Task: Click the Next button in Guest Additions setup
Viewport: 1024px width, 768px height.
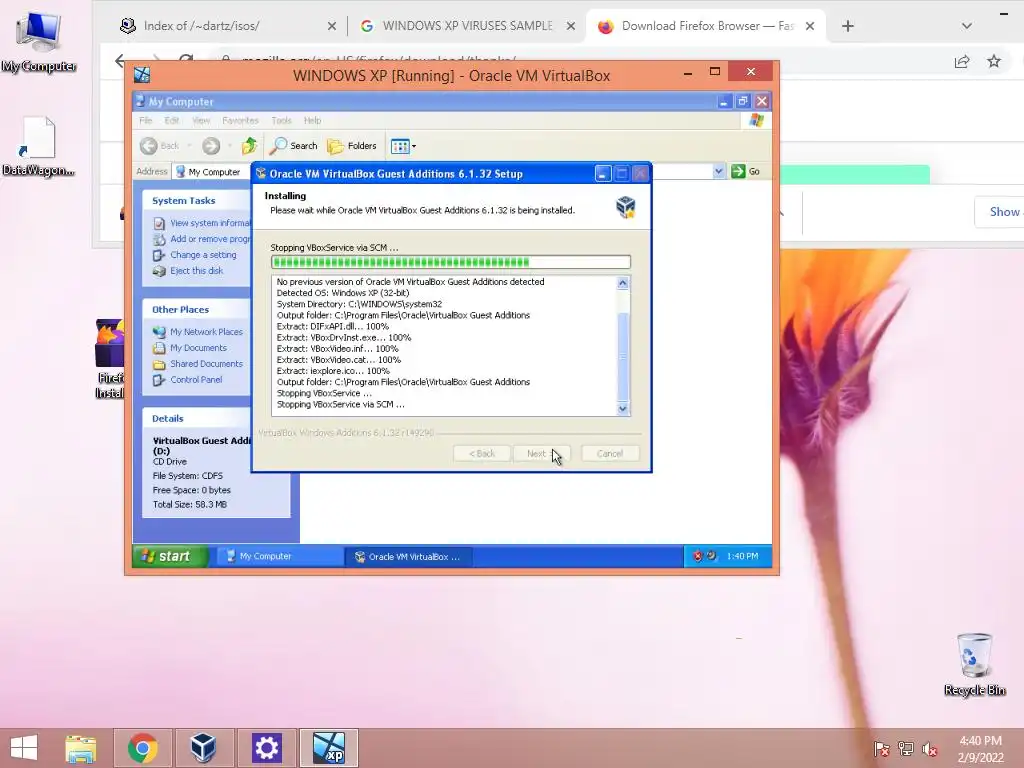Action: coord(541,453)
